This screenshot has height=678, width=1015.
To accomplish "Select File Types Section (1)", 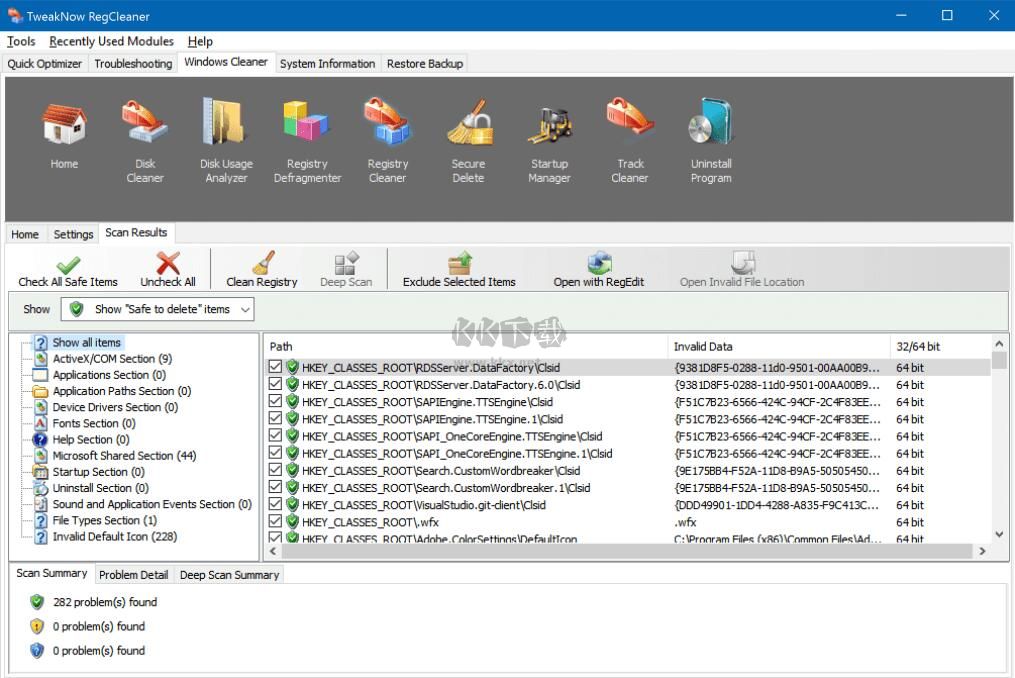I will [104, 521].
